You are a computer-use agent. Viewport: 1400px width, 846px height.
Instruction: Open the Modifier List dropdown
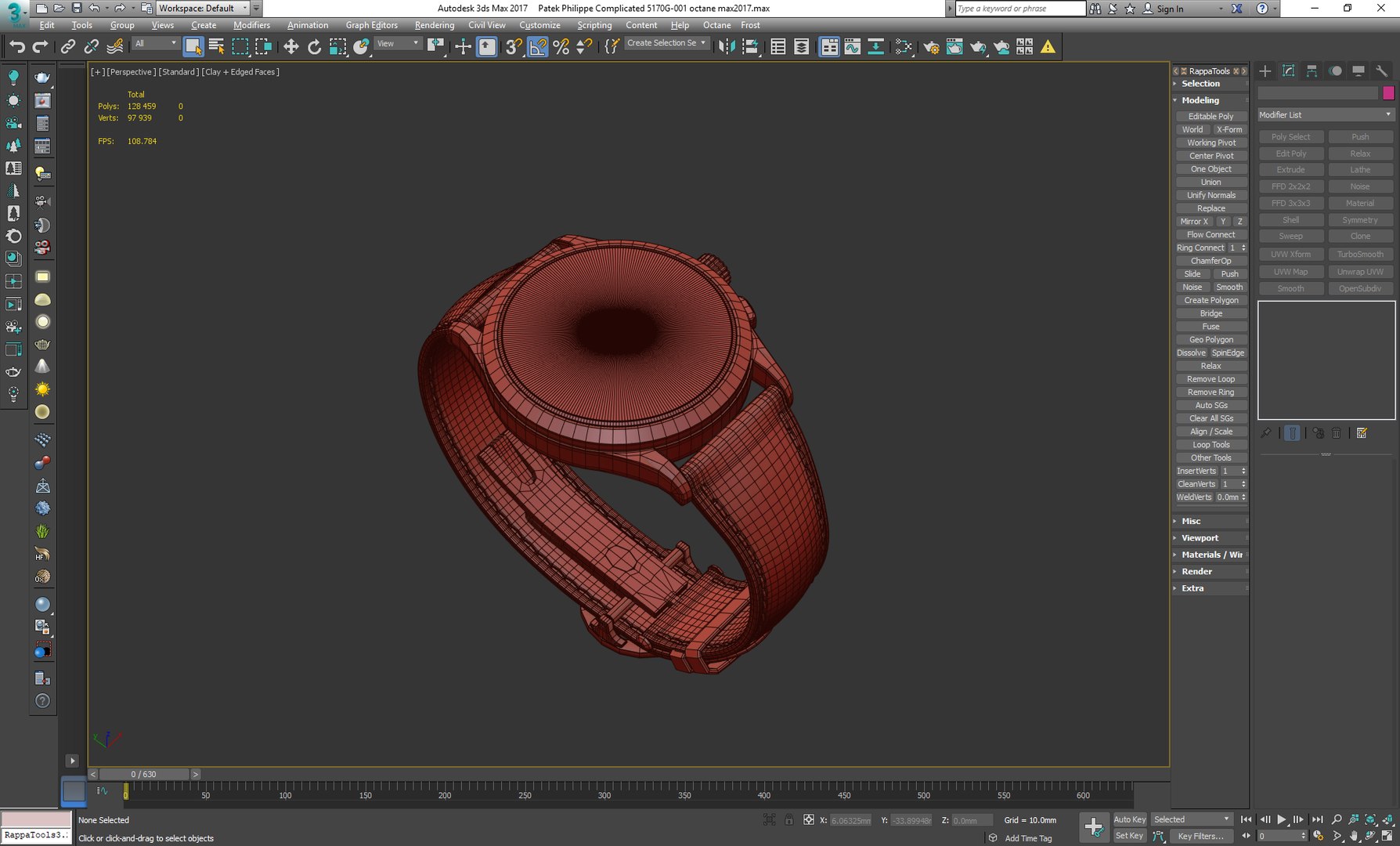[x=1325, y=115]
